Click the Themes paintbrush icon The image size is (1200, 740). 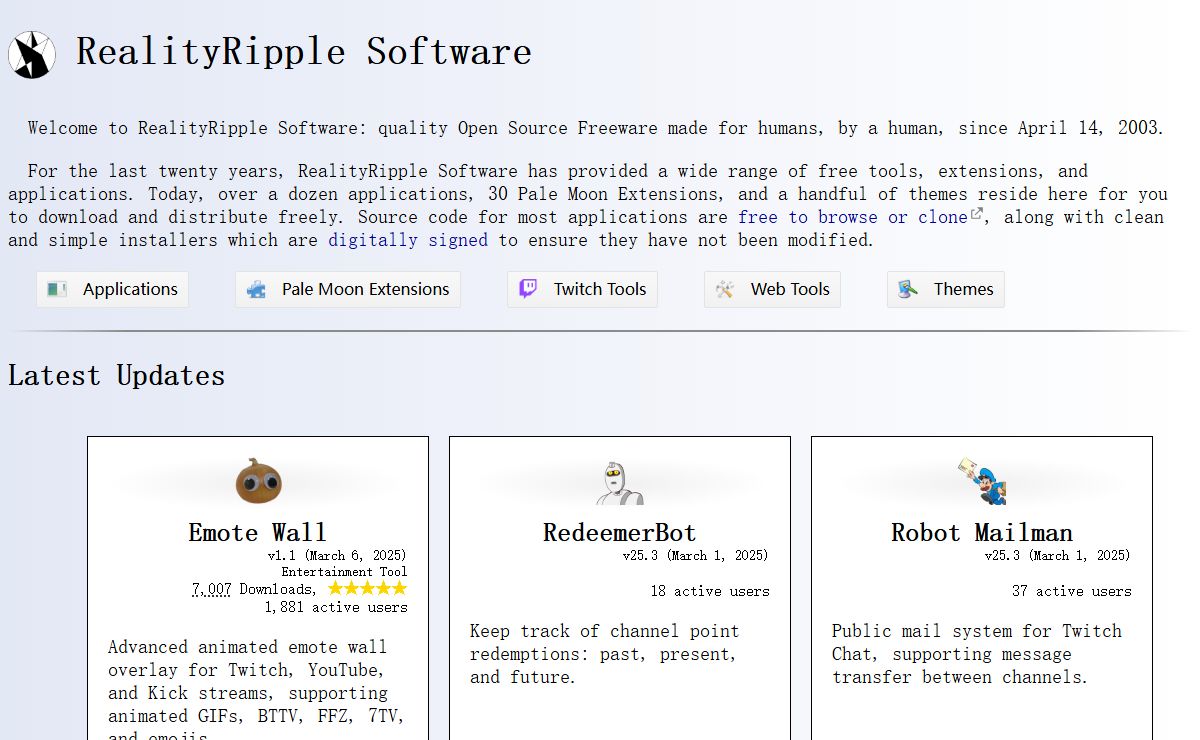(x=908, y=289)
